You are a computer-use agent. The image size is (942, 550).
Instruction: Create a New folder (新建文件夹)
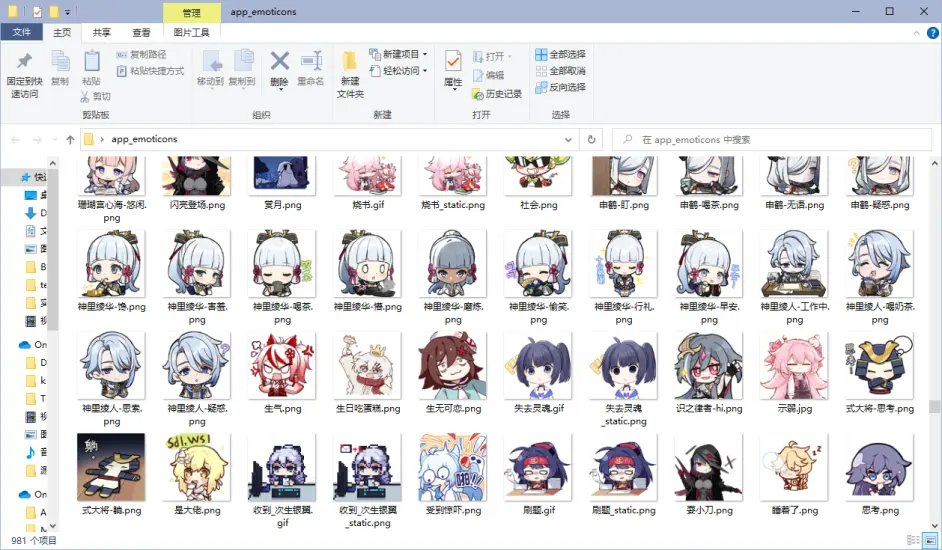tap(350, 73)
